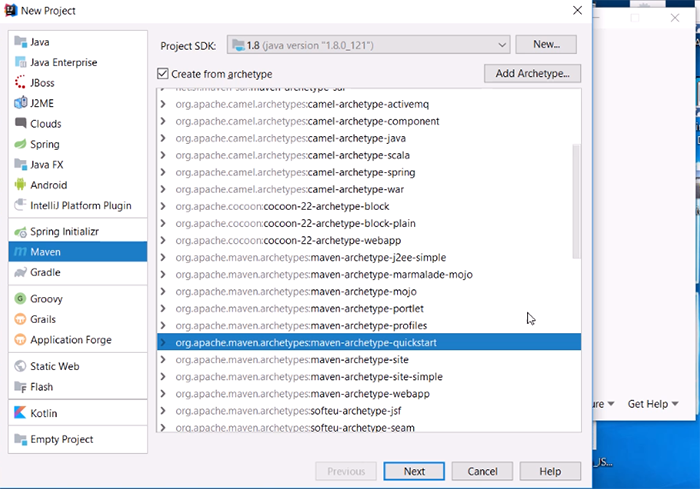700x489 pixels.
Task: Click the Gradle elephant icon
Action: pyautogui.click(x=21, y=272)
